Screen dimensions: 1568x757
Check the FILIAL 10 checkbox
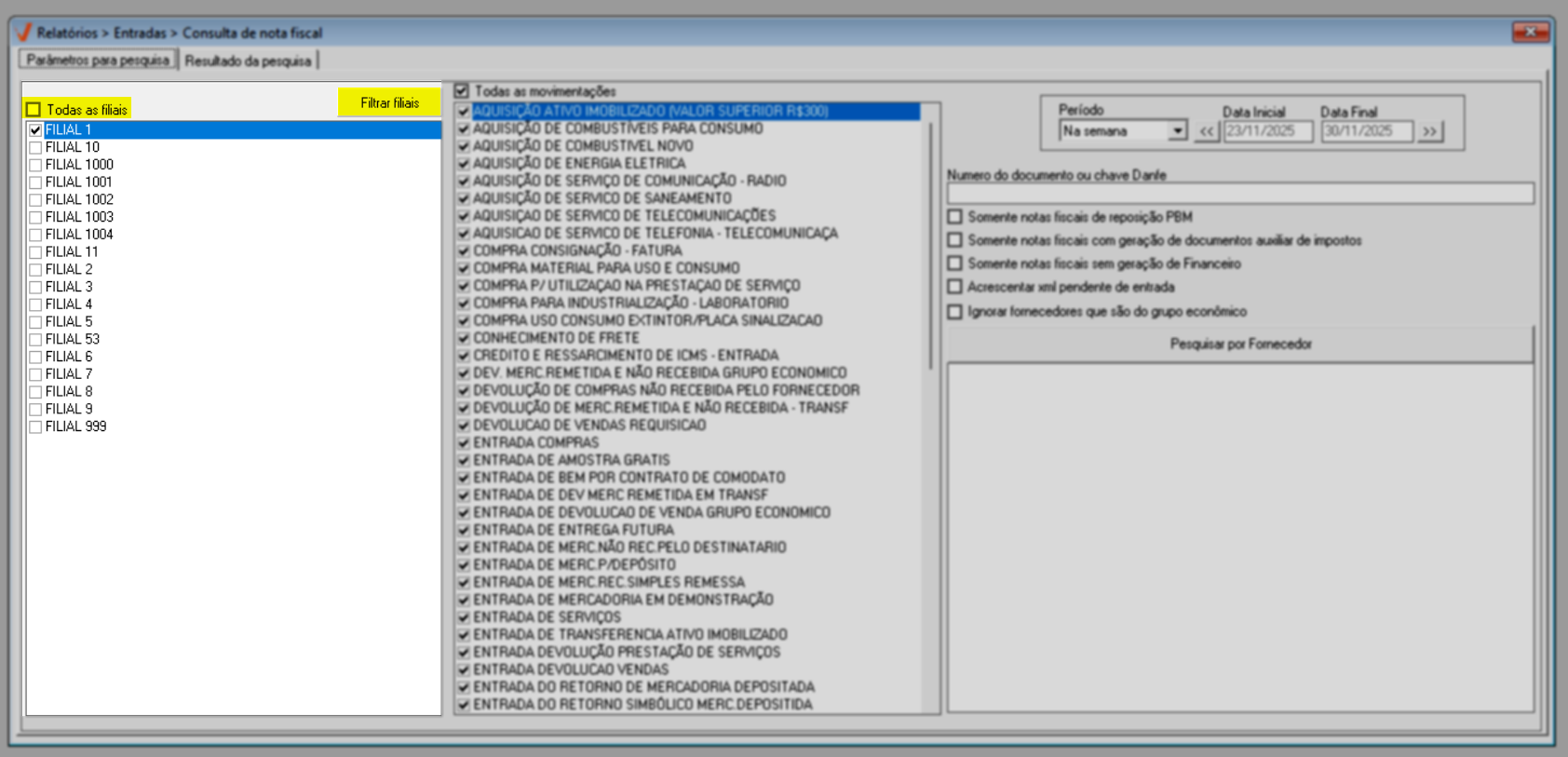35,147
